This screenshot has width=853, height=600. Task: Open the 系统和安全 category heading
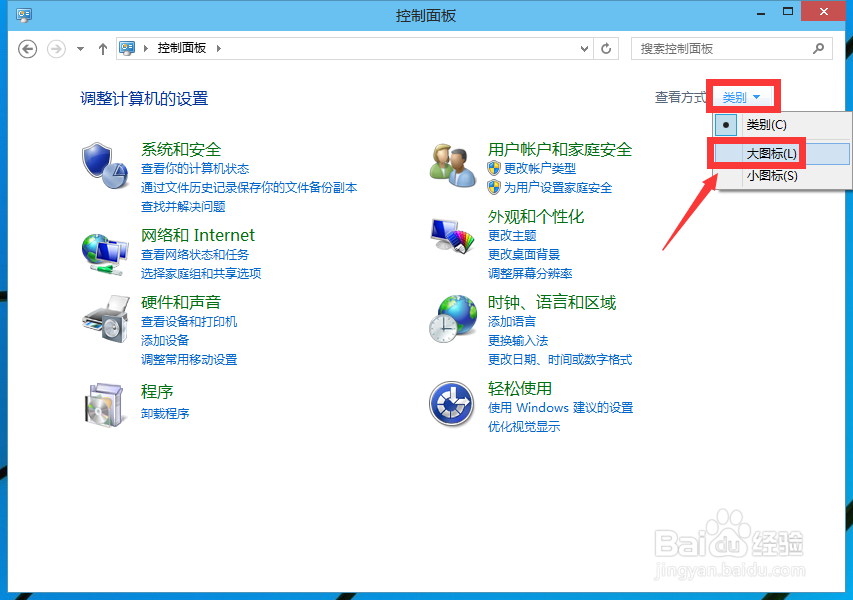181,149
